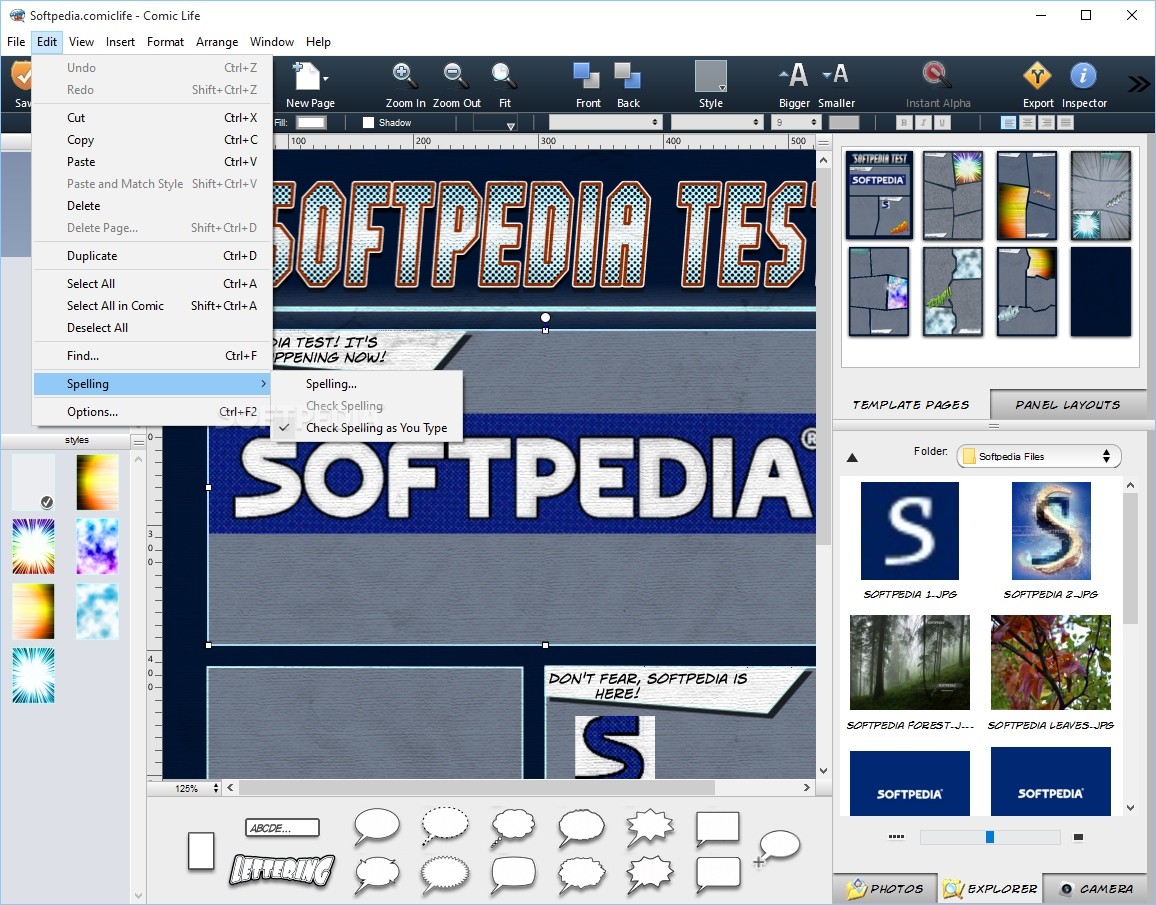Select the Softpedia Leaves photo thumbnail

point(1050,663)
